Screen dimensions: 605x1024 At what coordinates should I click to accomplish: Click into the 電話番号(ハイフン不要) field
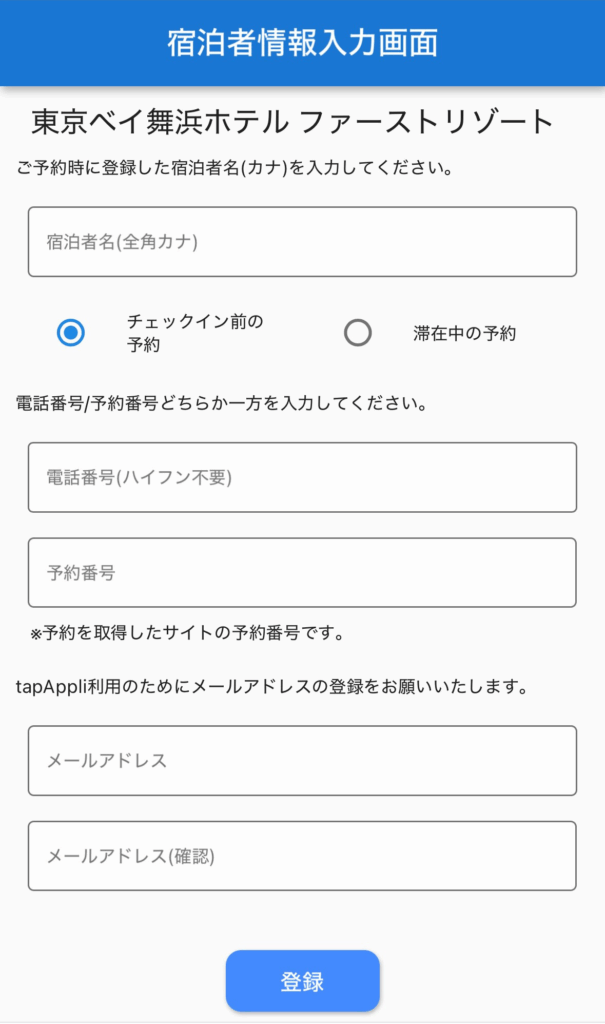tap(302, 478)
